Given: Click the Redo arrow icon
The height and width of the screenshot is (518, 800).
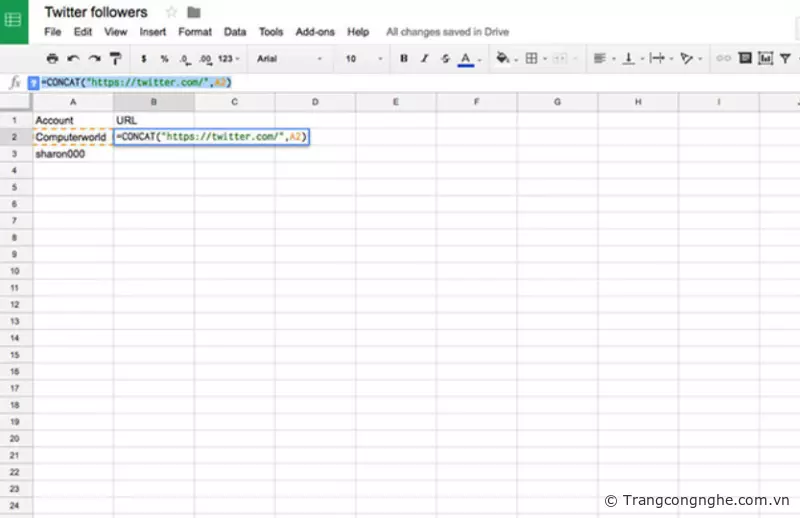Looking at the screenshot, I should (94, 59).
